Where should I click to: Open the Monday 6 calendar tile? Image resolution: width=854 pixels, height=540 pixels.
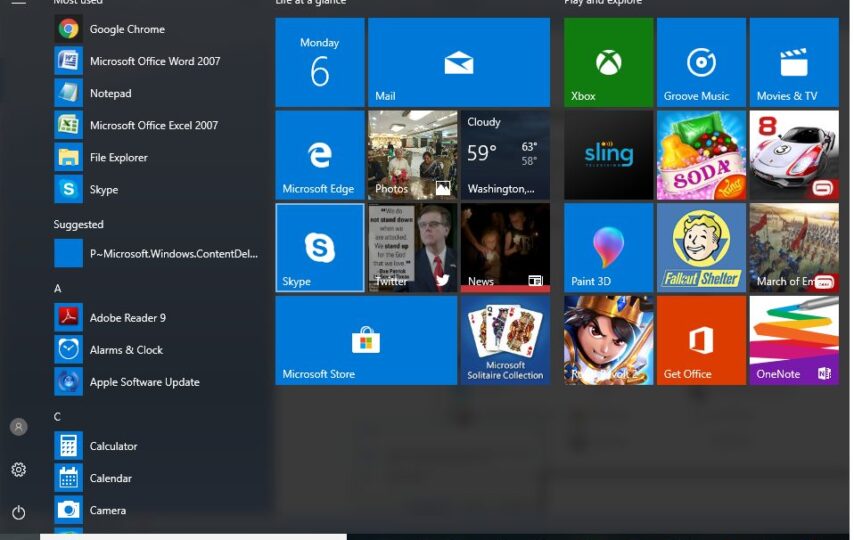click(320, 62)
